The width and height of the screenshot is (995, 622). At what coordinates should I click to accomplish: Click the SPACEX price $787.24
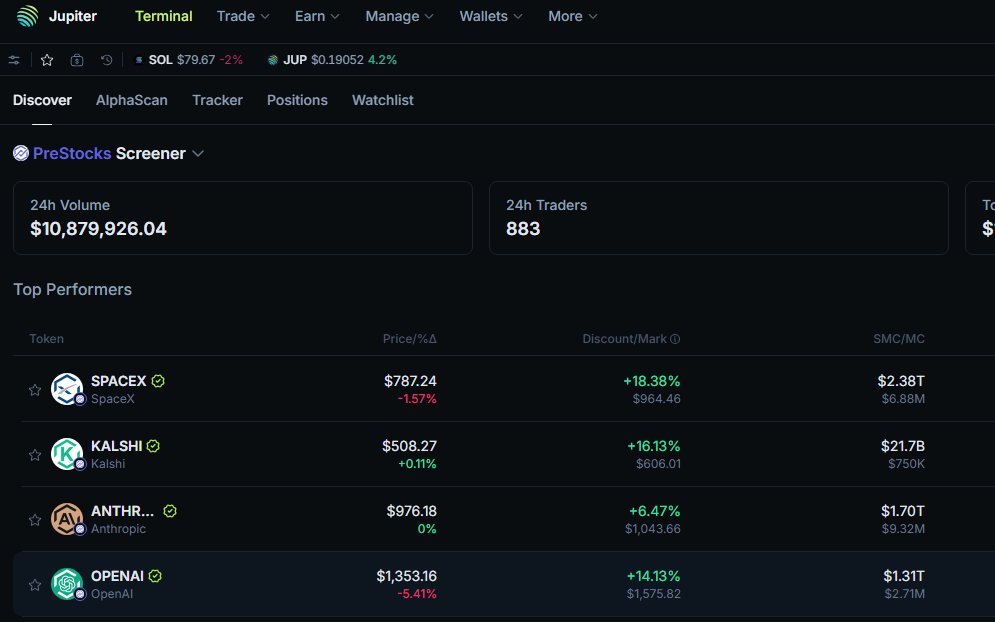tap(410, 381)
